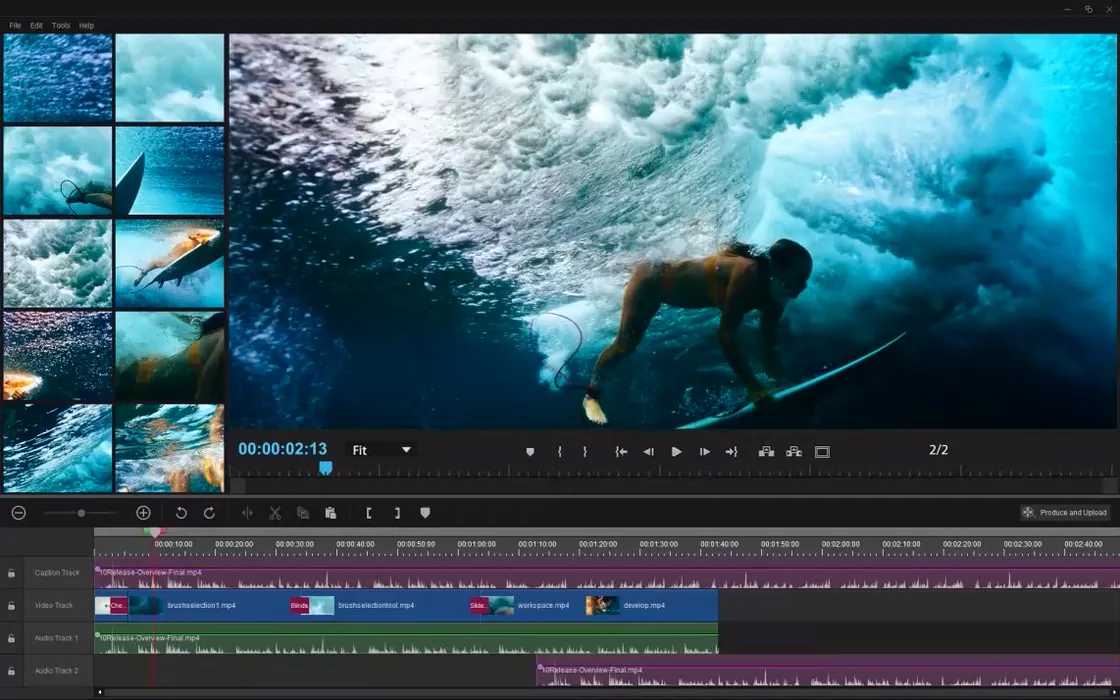Select the surfboard fin thumbnail in media panel
The width and height of the screenshot is (1120, 700).
[169, 171]
